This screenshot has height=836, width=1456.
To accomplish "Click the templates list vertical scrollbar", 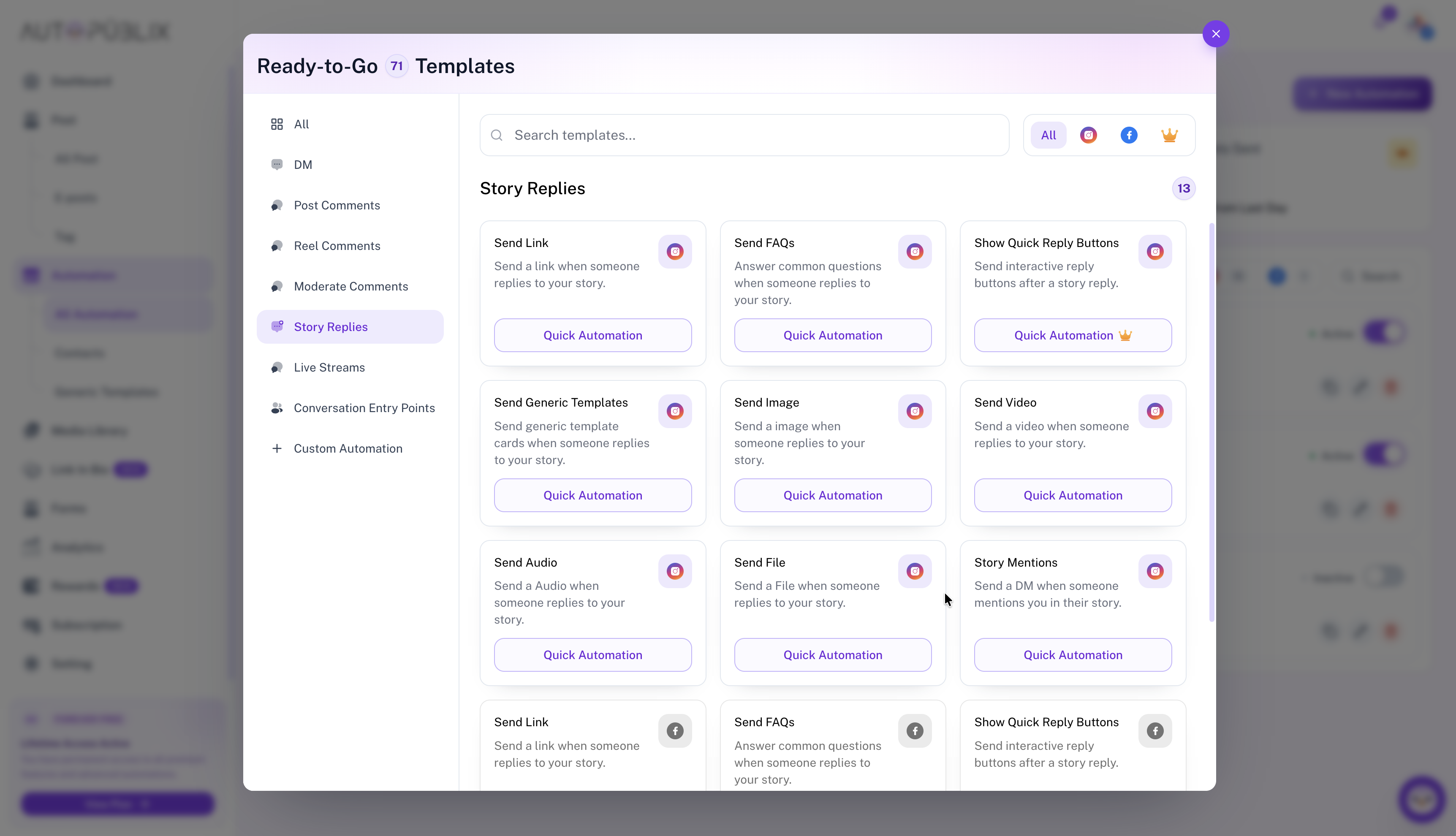I will (1212, 422).
